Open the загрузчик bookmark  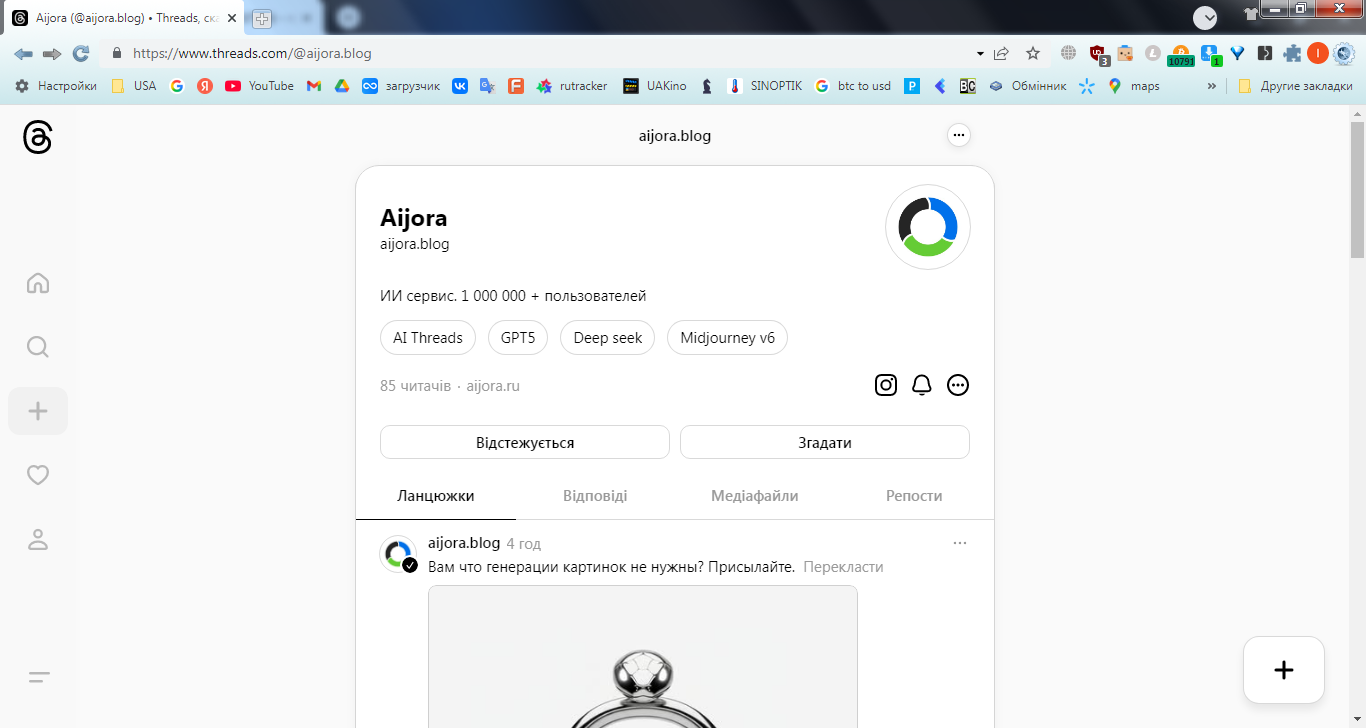401,86
